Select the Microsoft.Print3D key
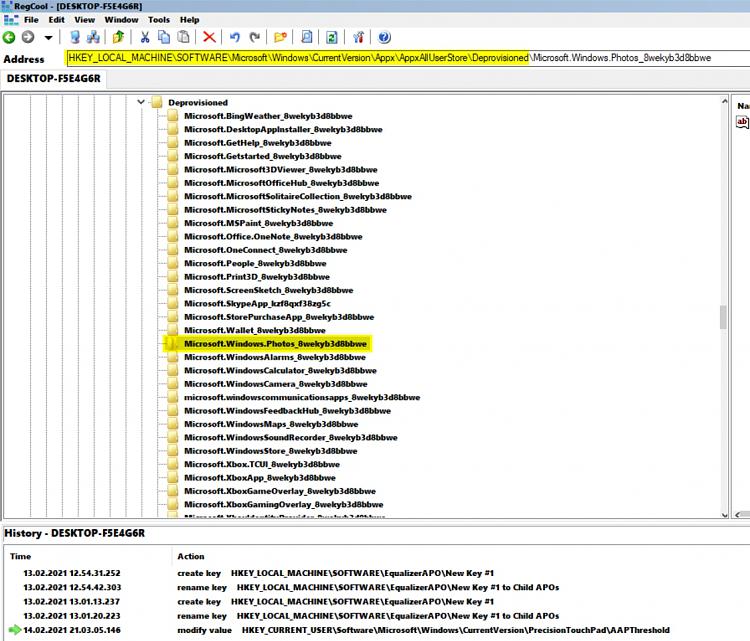The image size is (750, 641). click(x=257, y=276)
